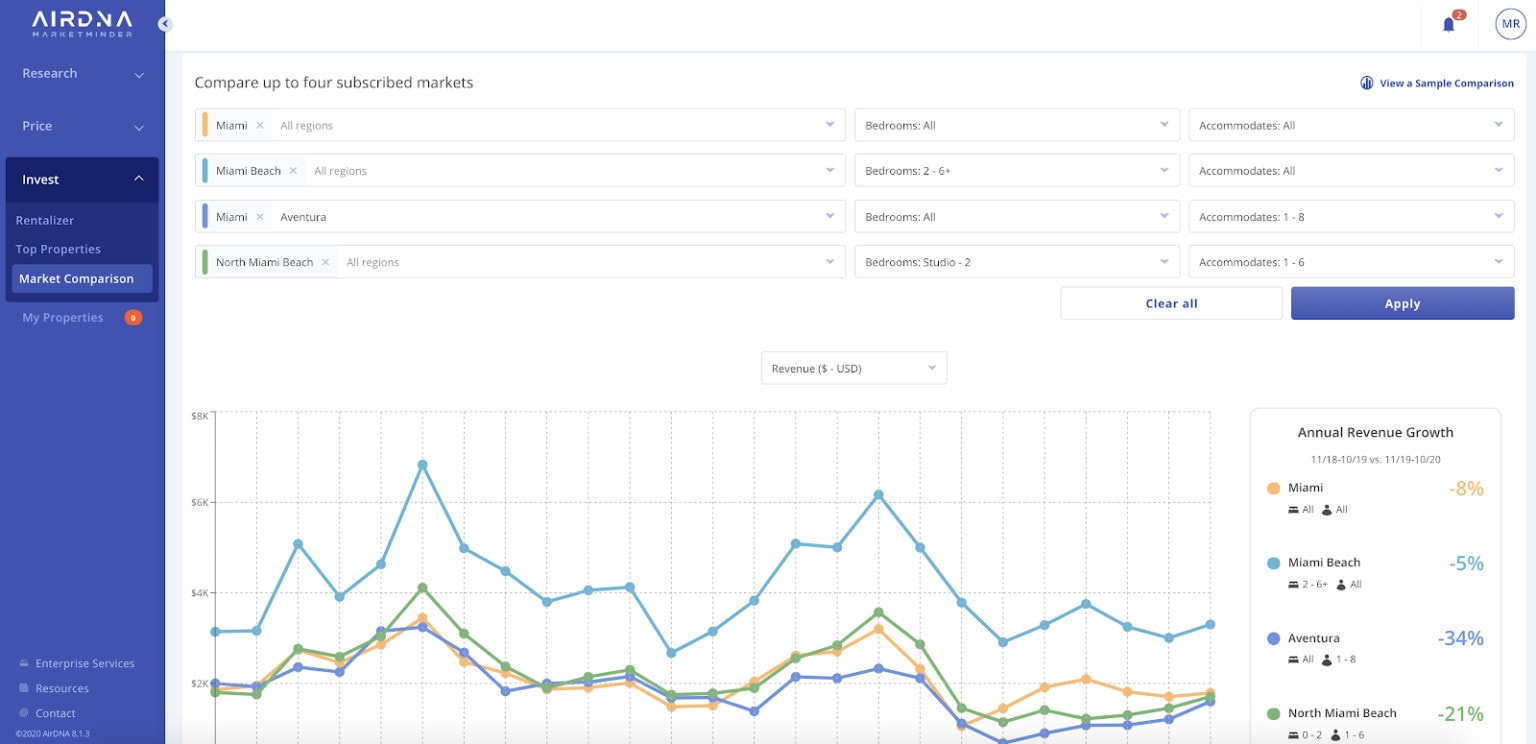Click the My Properties count badge
The image size is (1536, 744).
(133, 318)
